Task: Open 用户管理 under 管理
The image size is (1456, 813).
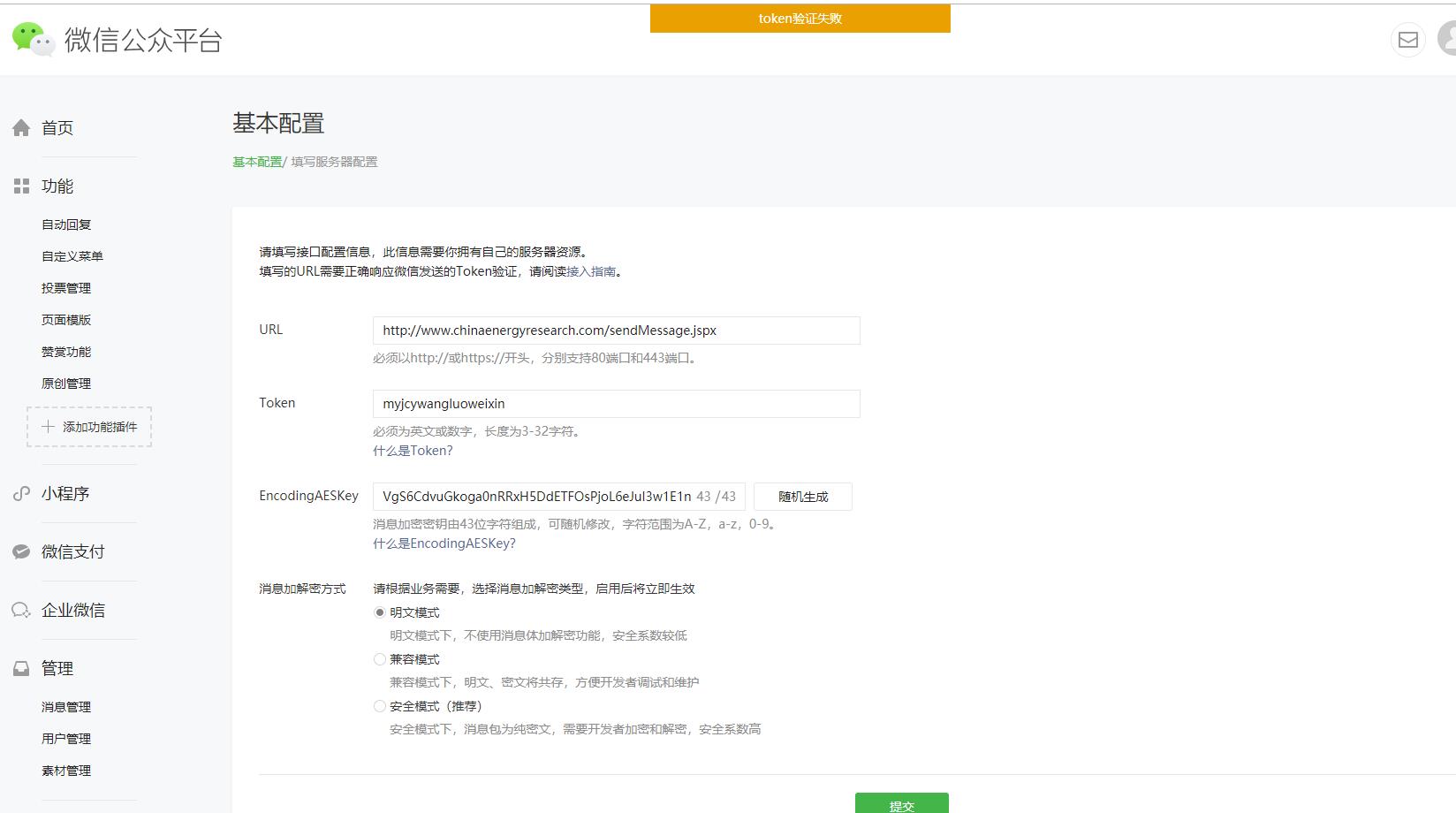Action: (66, 739)
